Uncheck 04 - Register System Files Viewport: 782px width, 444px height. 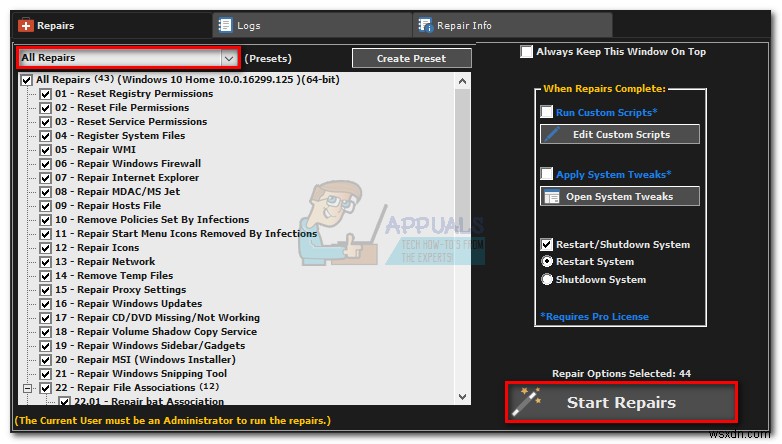click(45, 136)
